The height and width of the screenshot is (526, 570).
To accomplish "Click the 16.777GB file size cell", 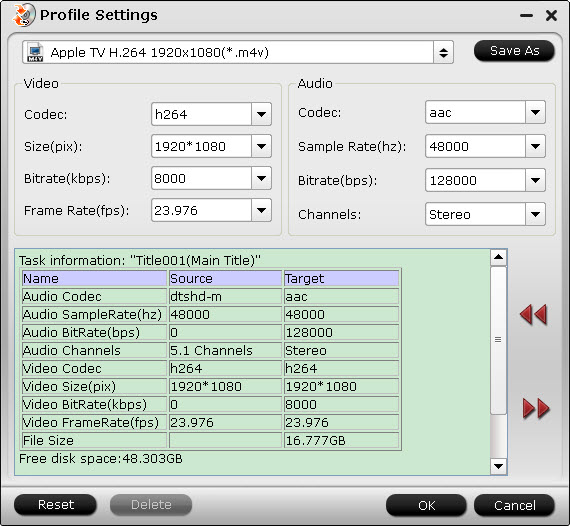I will [x=341, y=440].
